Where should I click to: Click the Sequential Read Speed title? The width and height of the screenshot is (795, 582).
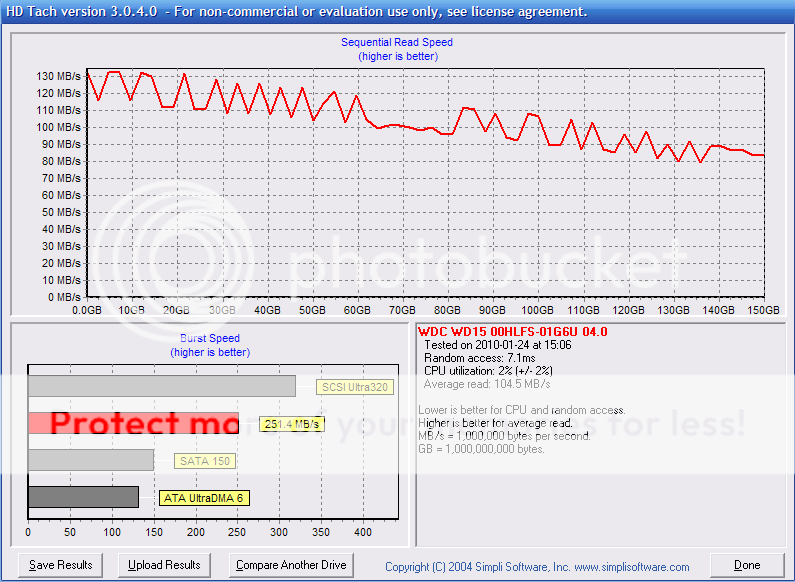coord(396,43)
